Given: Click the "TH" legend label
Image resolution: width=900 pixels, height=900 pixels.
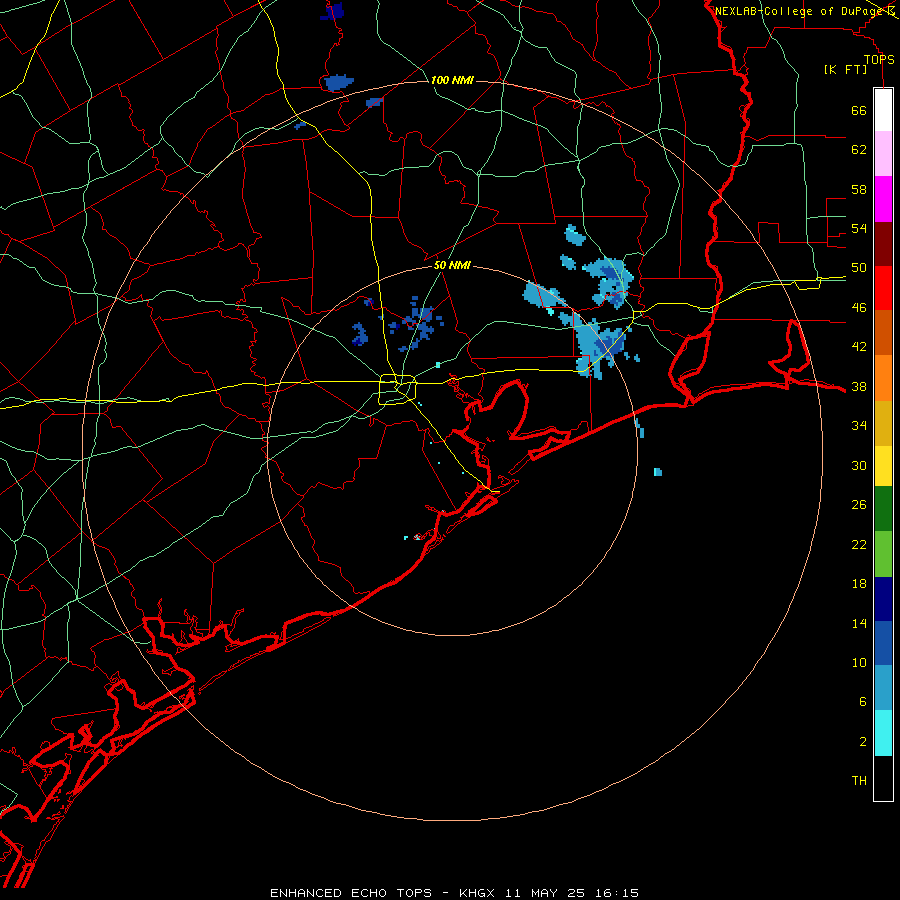Looking at the screenshot, I should click(x=859, y=781).
